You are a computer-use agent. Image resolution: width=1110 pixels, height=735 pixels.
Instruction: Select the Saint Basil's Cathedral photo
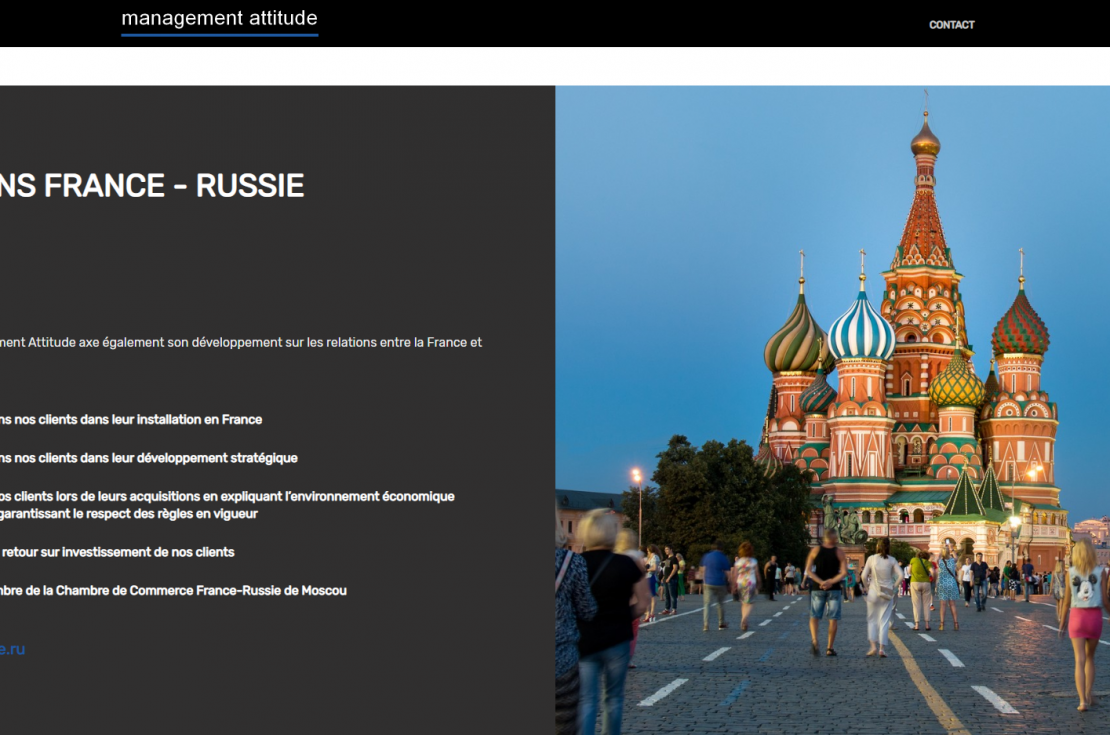point(832,410)
